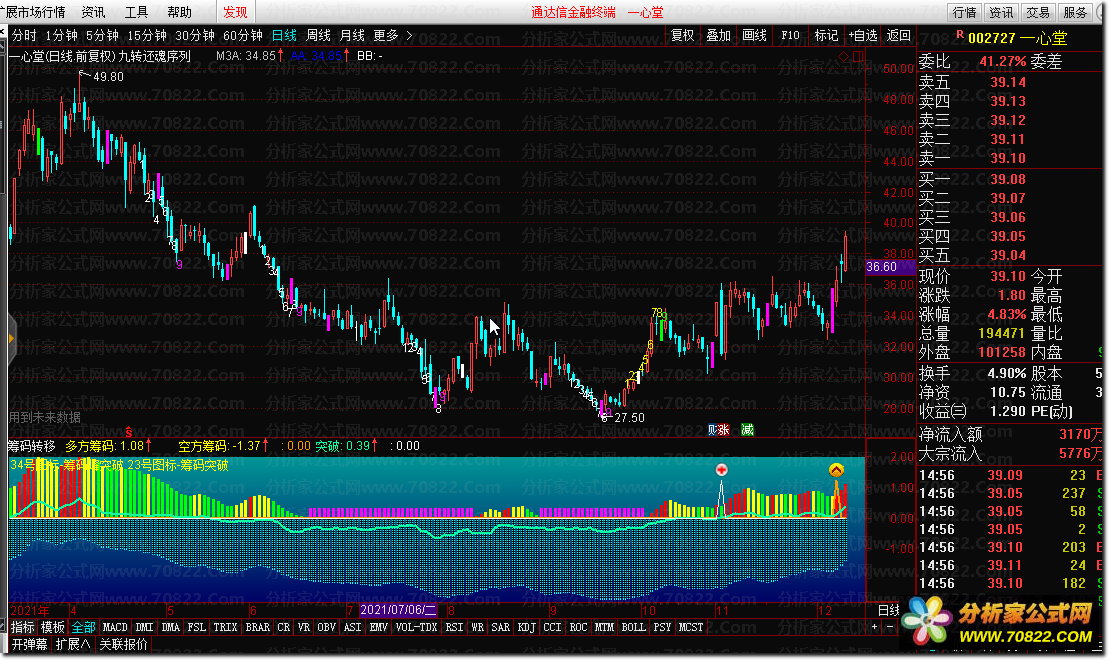Click the split-window square icon above the price chart
1111x661 pixels.
(x=857, y=56)
